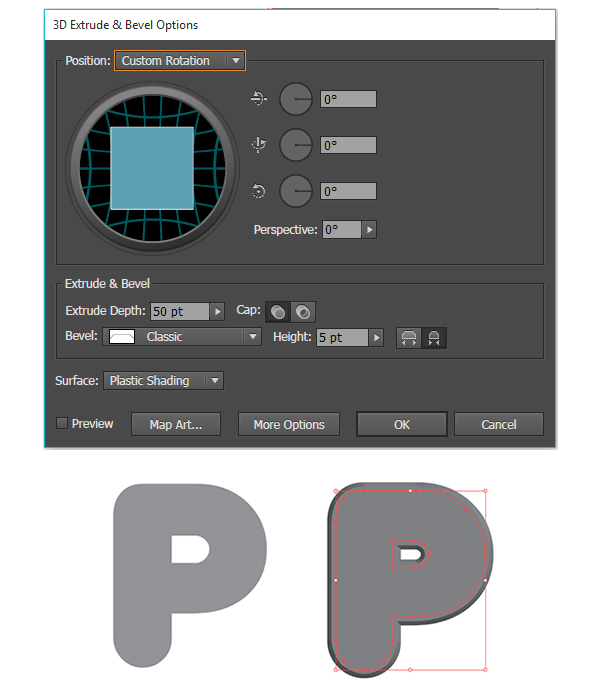Click the X-axis rotation angle dial

click(x=296, y=99)
